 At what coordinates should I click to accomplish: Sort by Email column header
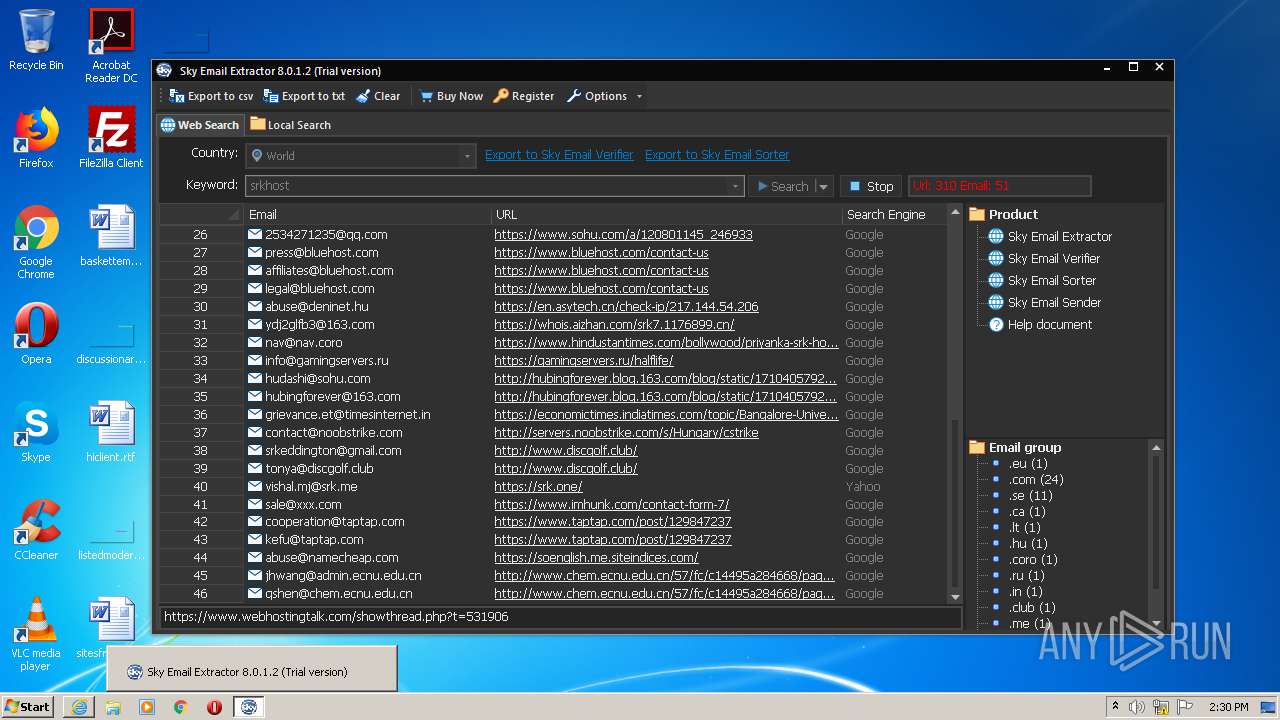click(x=367, y=214)
